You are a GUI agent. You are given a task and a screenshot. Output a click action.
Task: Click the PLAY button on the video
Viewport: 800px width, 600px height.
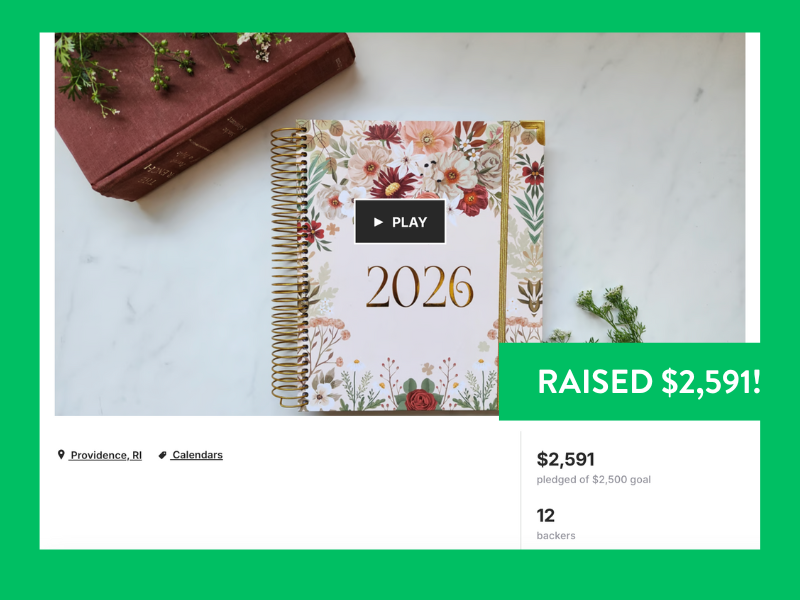[x=400, y=222]
